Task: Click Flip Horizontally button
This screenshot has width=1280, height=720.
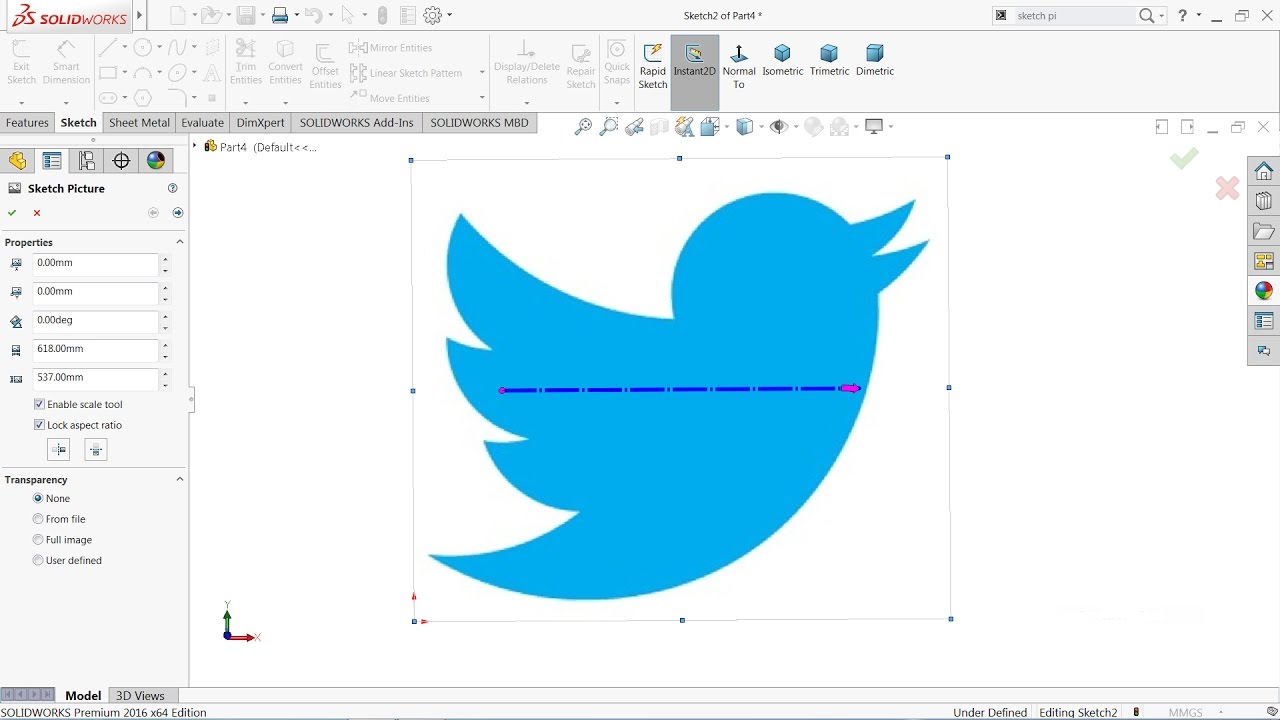Action: pos(59,450)
